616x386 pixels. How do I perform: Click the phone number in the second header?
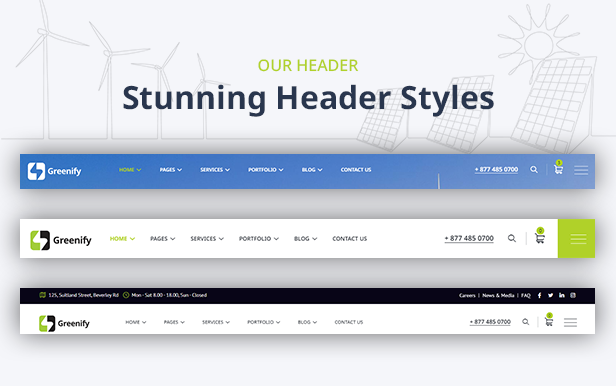[x=469, y=238]
